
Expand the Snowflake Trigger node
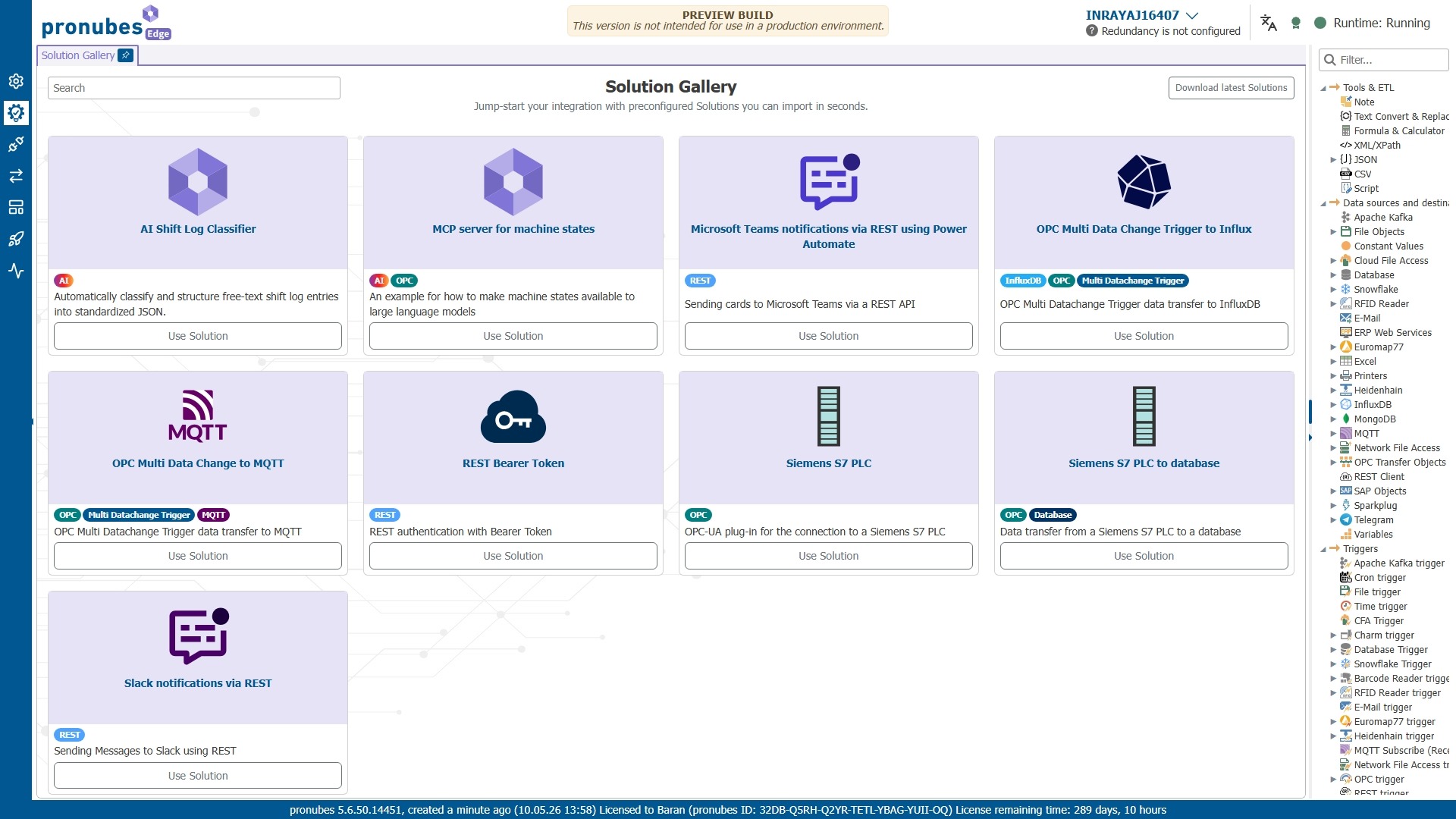pyautogui.click(x=1333, y=664)
